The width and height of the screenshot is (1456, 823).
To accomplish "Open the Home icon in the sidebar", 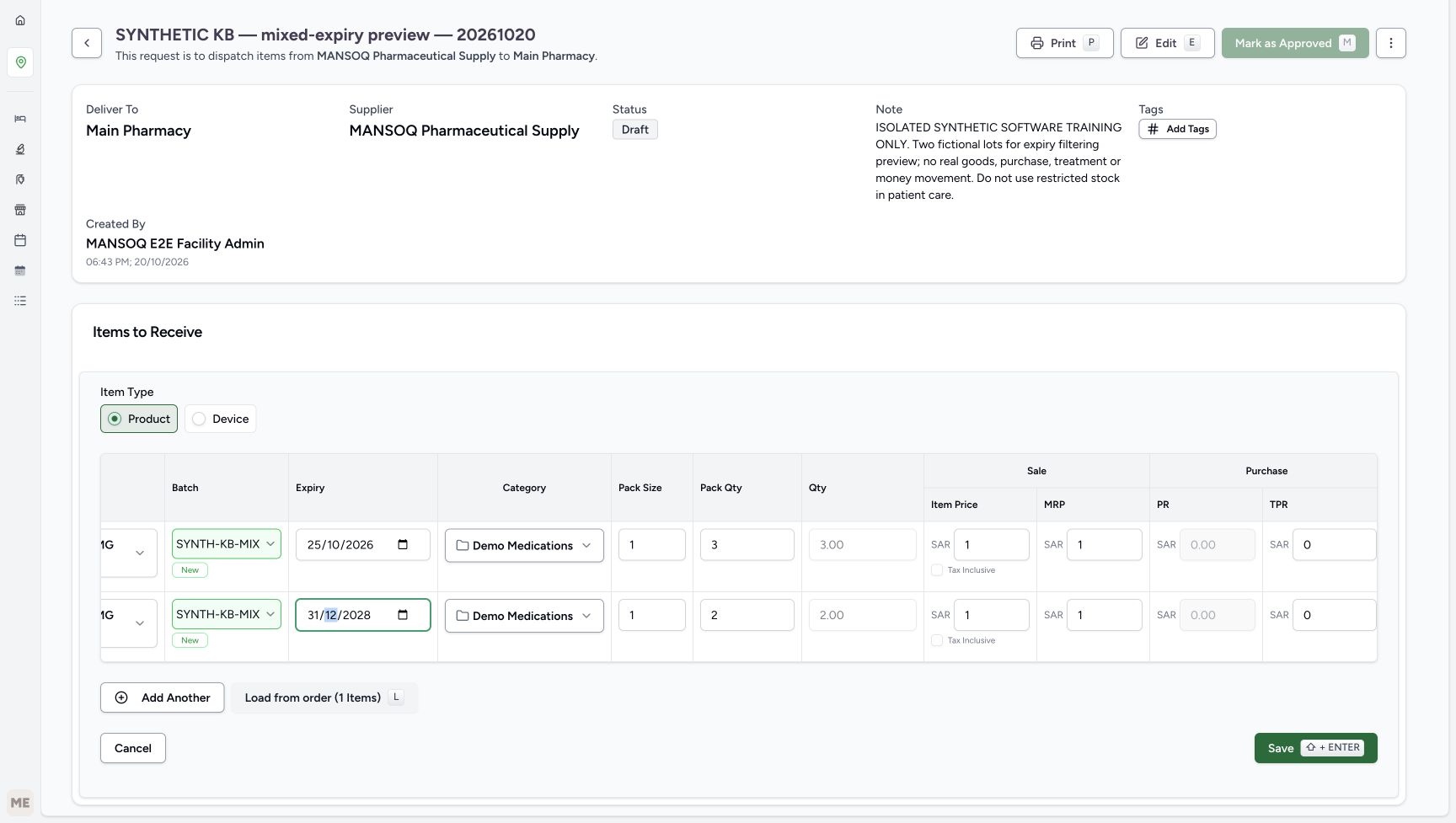I will (x=20, y=20).
